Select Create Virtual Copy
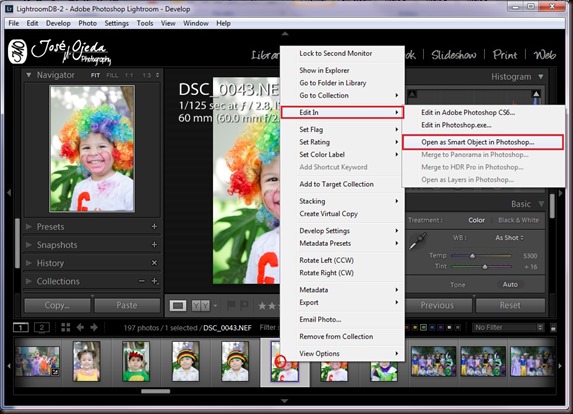The image size is (573, 414). 328,214
